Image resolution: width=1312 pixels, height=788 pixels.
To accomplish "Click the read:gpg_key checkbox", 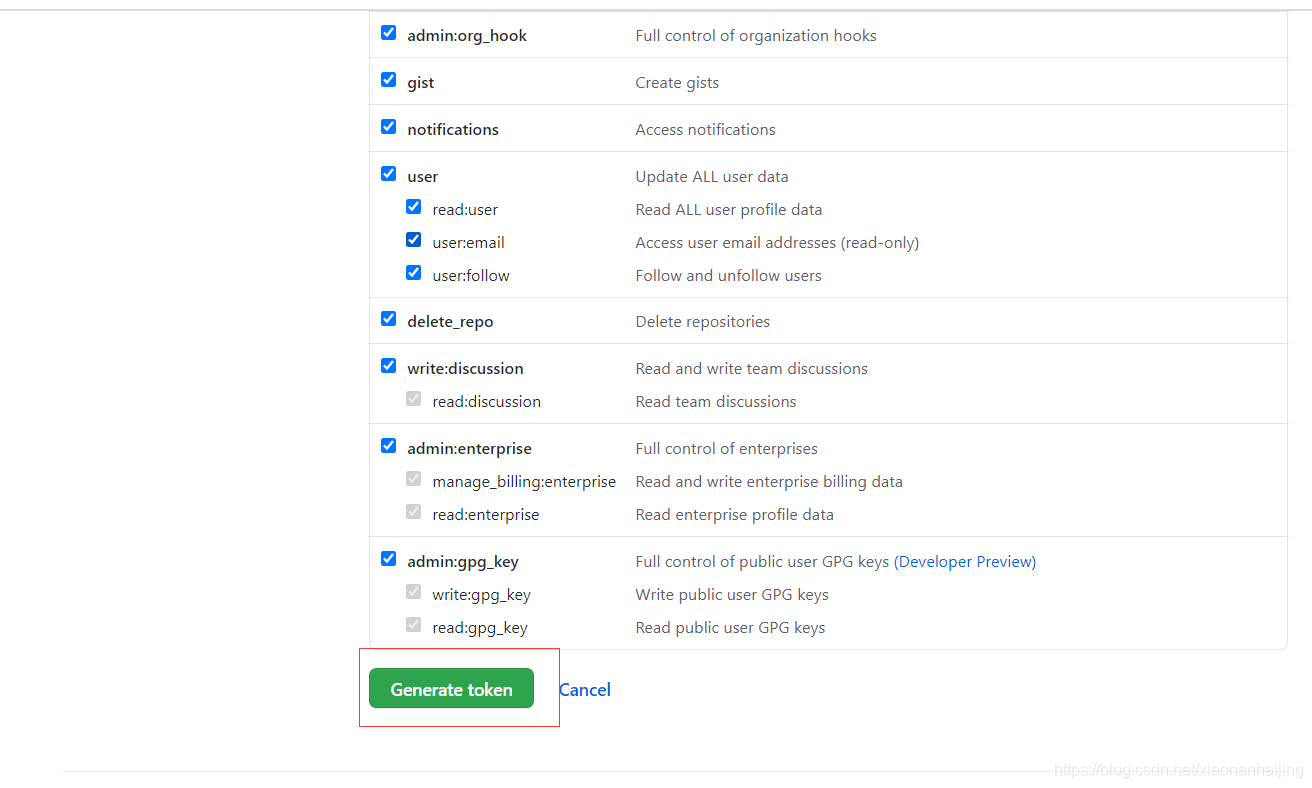I will (x=413, y=625).
